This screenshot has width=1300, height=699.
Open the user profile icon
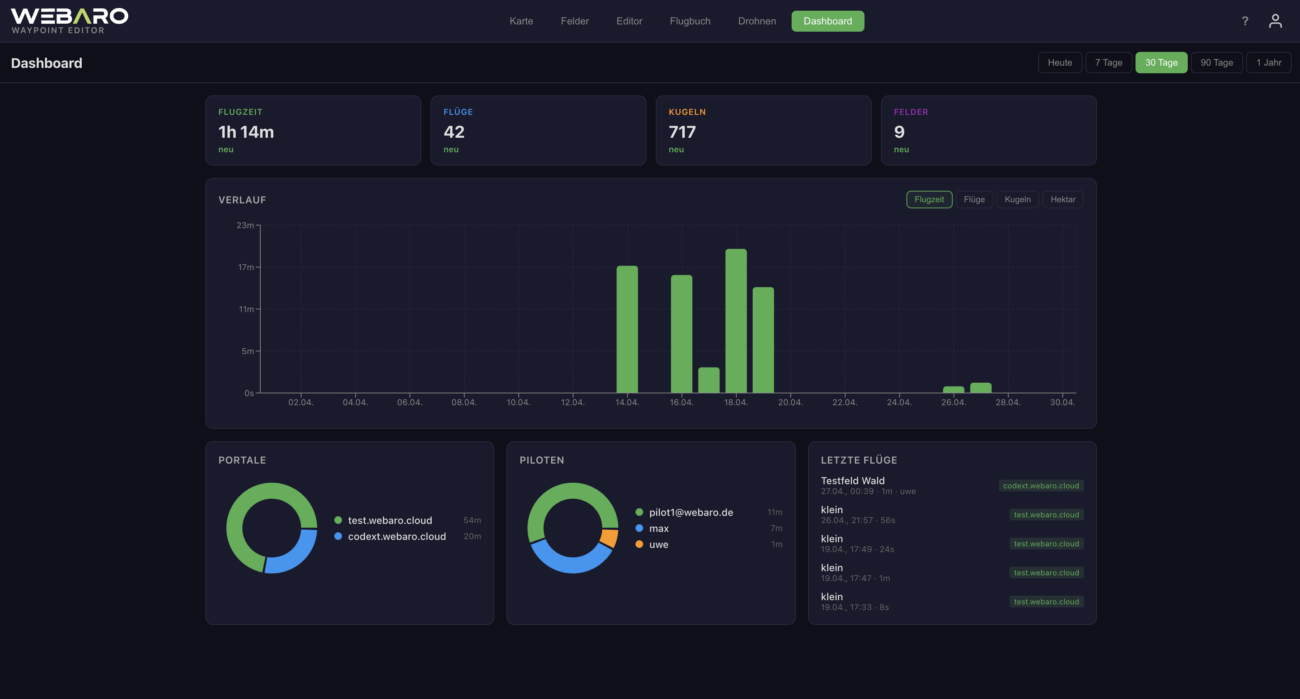pos(1275,21)
